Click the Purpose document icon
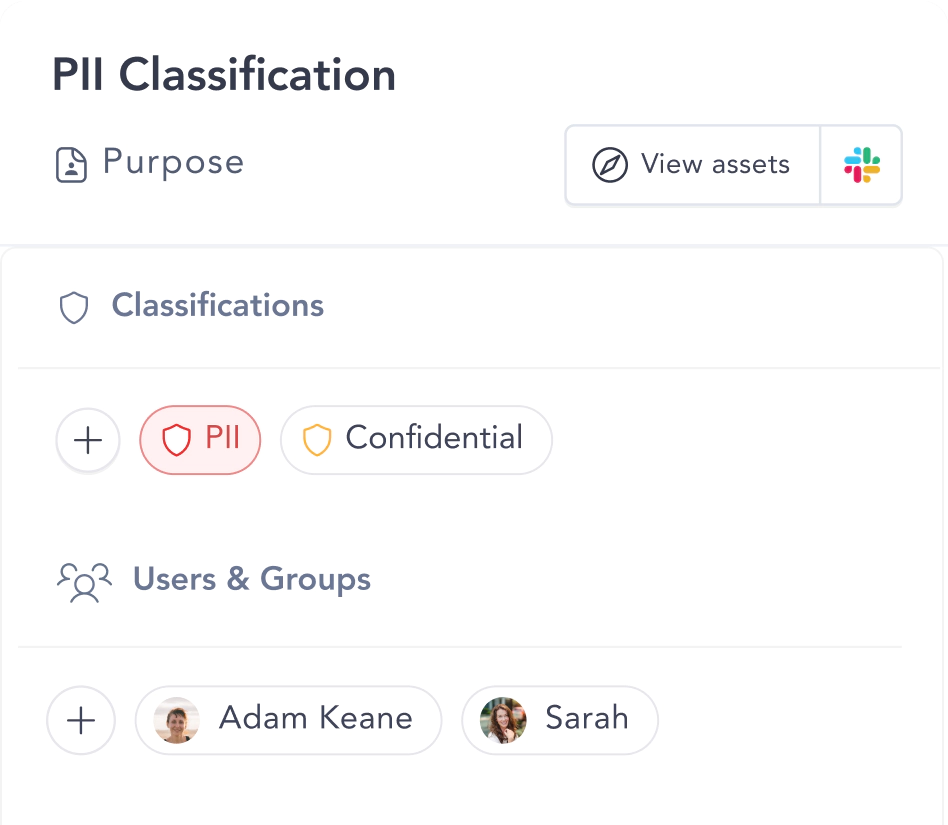 (x=71, y=164)
